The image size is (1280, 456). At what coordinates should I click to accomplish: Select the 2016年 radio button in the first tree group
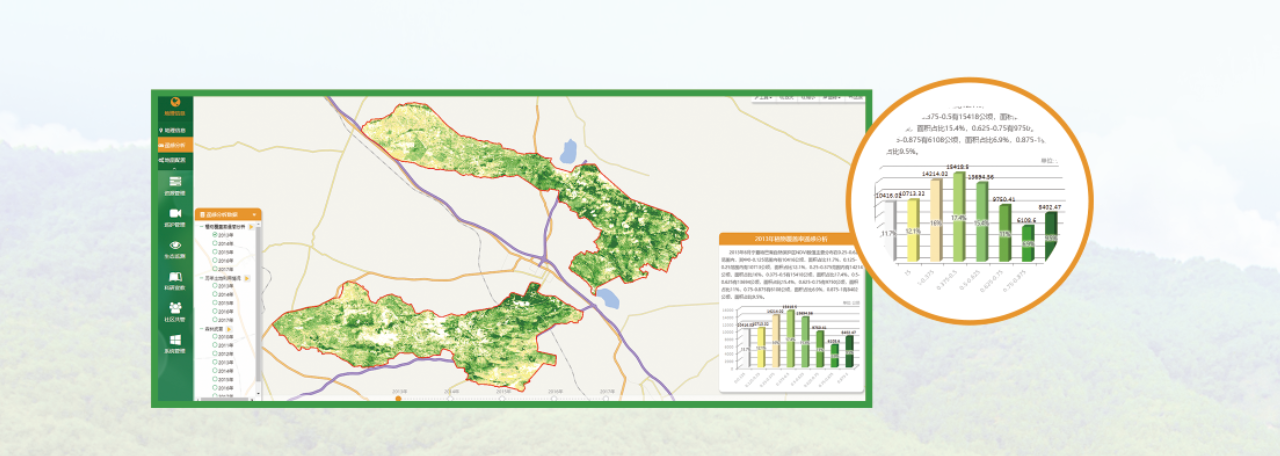point(215,260)
